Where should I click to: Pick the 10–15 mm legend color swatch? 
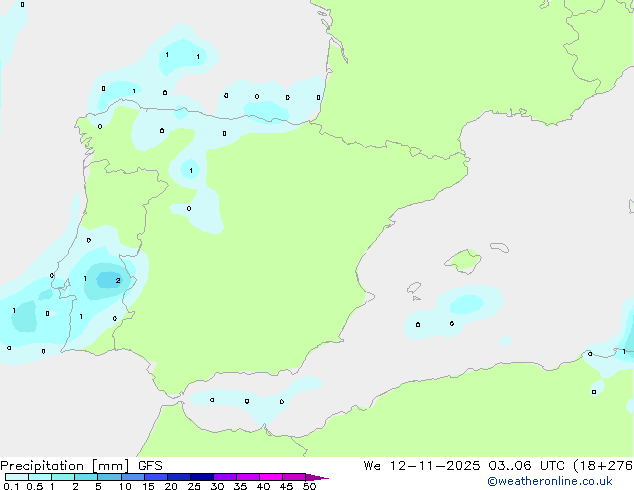[132, 477]
